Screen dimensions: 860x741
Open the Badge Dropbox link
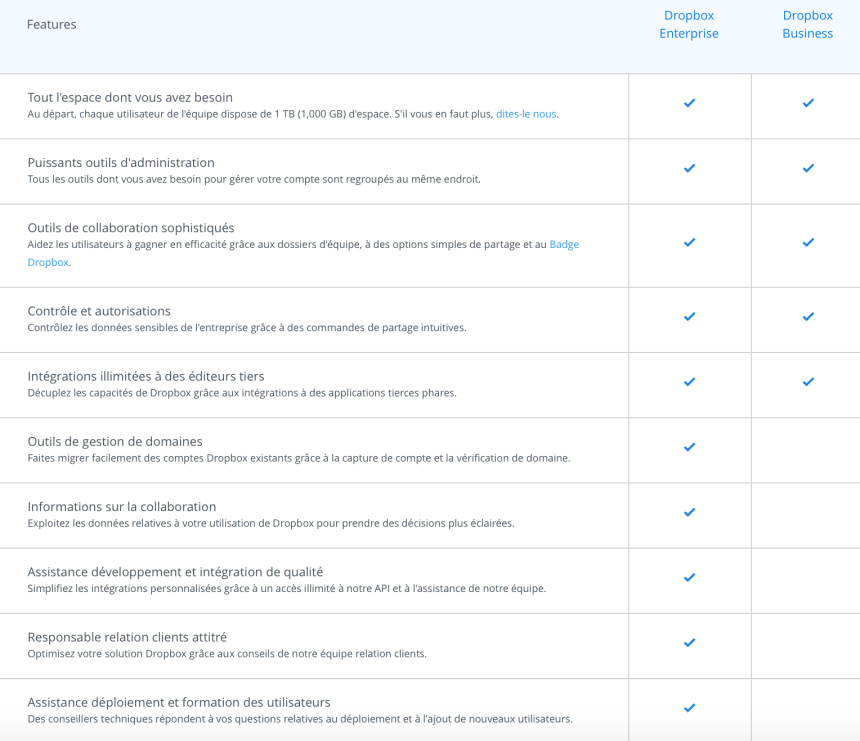[566, 243]
